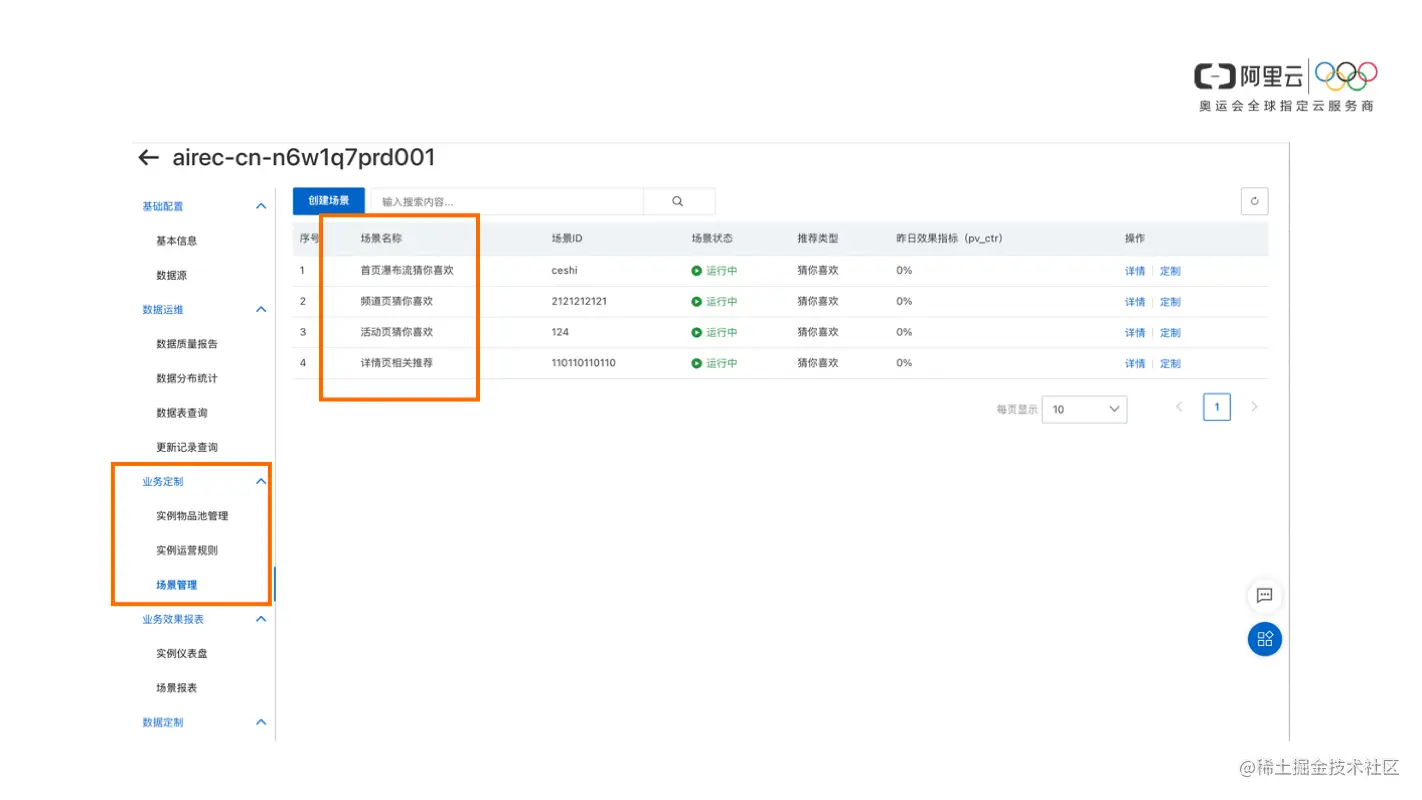The height and width of the screenshot is (800, 1422).
Task: Open 定制 for 频道页猜你喜欢
Action: click(1170, 302)
